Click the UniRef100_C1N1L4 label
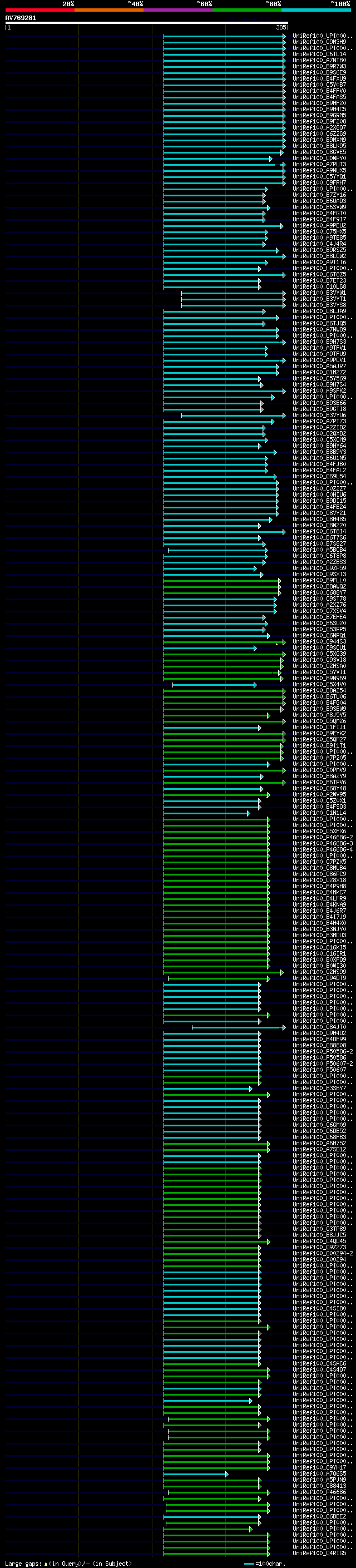This screenshot has height=1568, width=356. (x=319, y=813)
